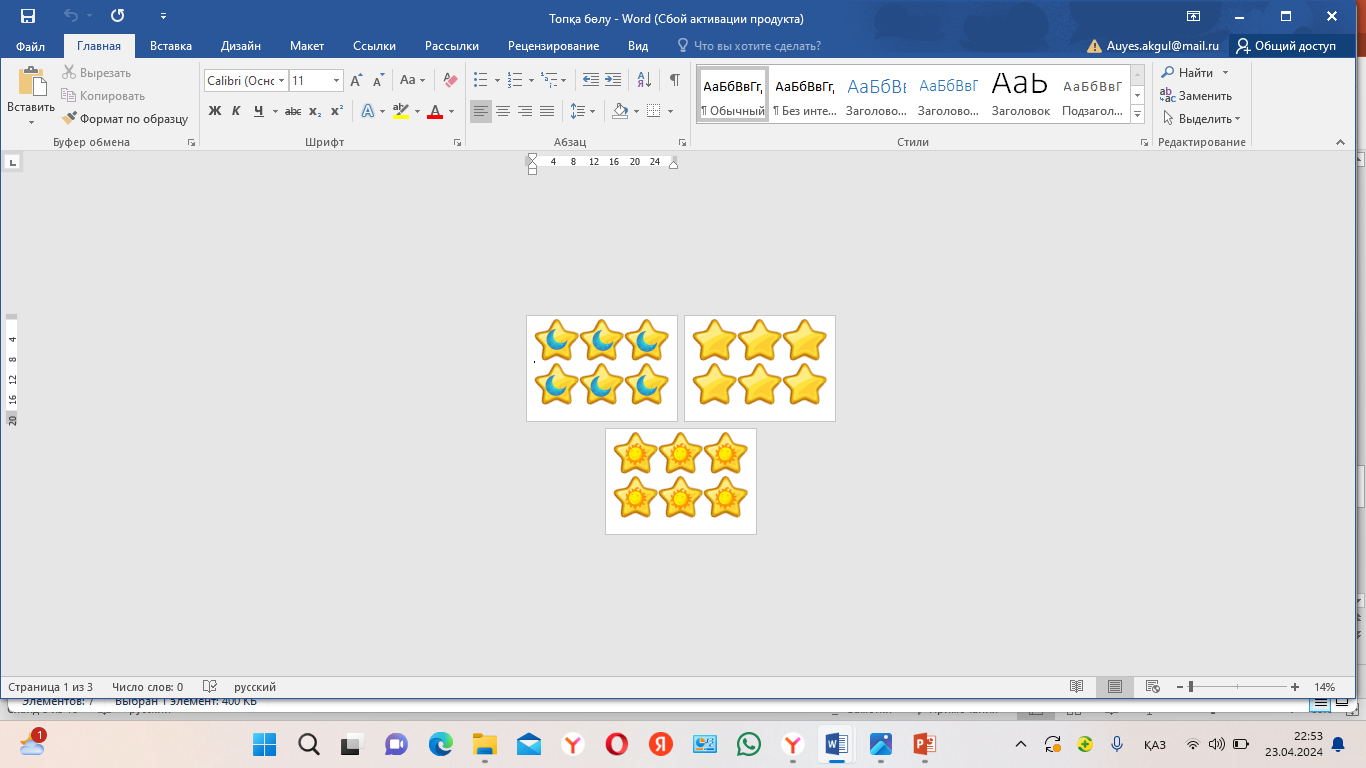This screenshot has height=768, width=1366.
Task: Click the bulleted list icon
Action: tap(480, 80)
